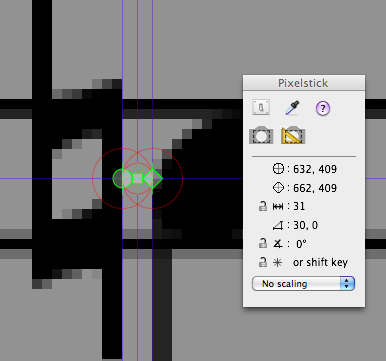The width and height of the screenshot is (386, 361).
Task: Click the circle endpoint coordinates '632, 409'
Action: [x=315, y=169]
